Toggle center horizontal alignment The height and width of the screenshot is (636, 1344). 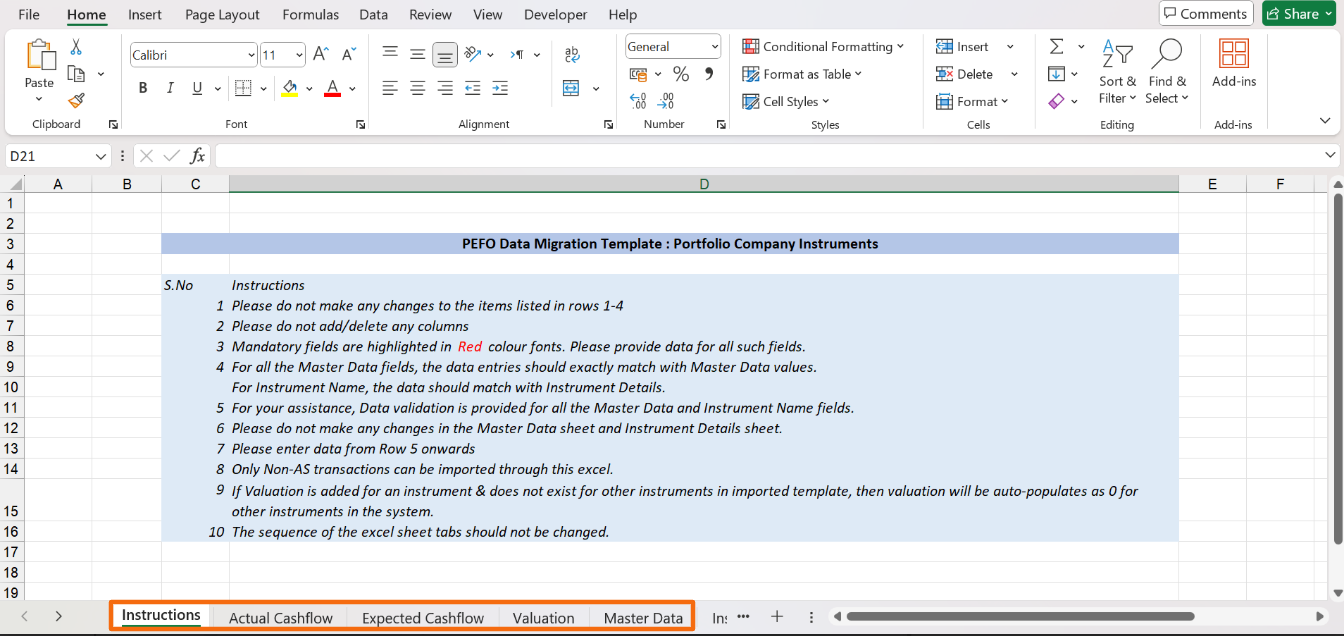(418, 88)
